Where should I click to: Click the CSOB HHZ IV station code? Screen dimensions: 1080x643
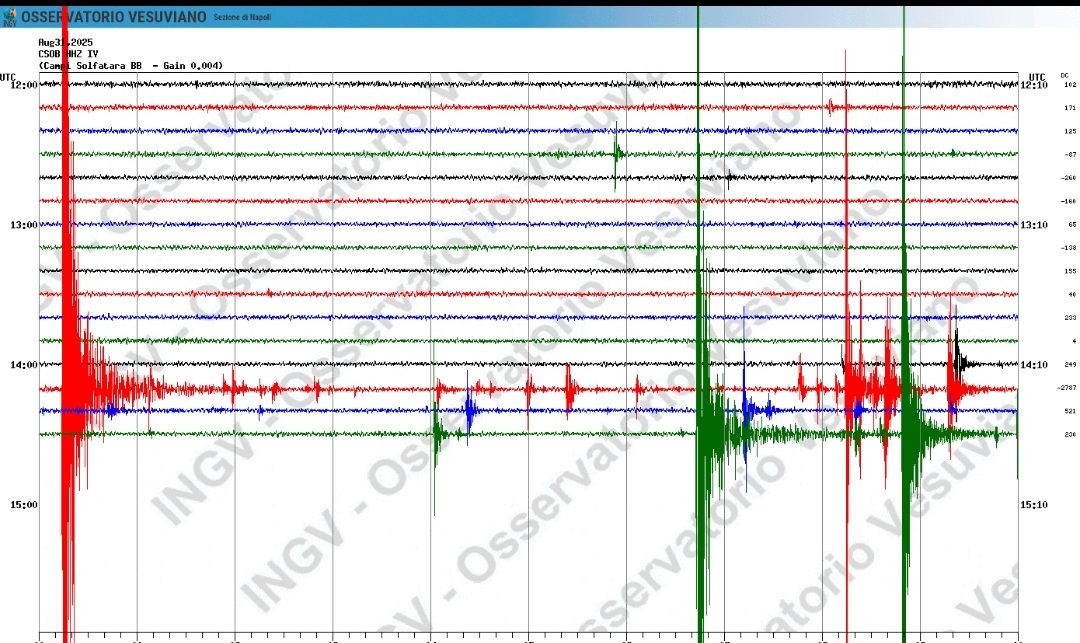[x=68, y=54]
